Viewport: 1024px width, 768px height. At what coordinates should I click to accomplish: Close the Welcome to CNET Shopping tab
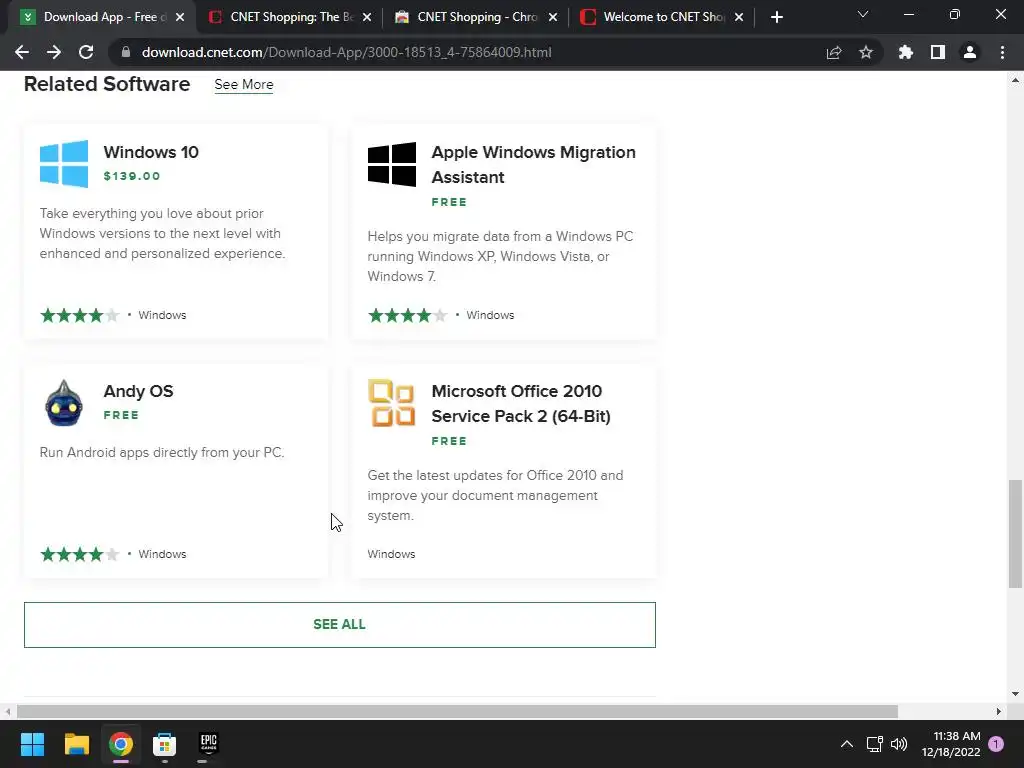[739, 17]
